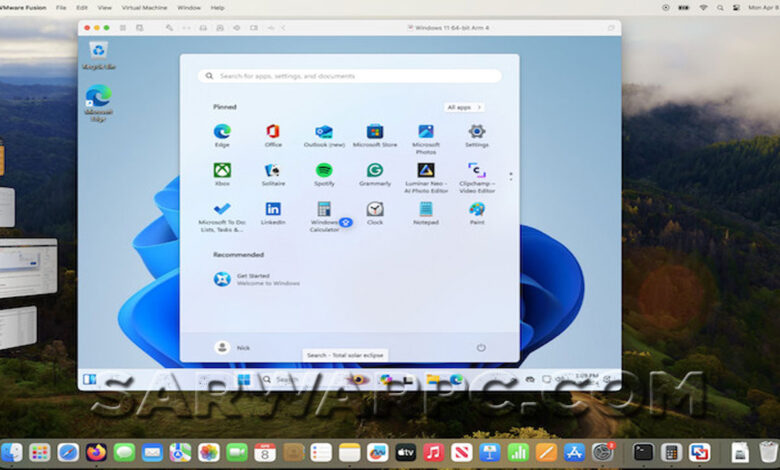
Task: Open Get Started recommended item
Action: pos(256,279)
